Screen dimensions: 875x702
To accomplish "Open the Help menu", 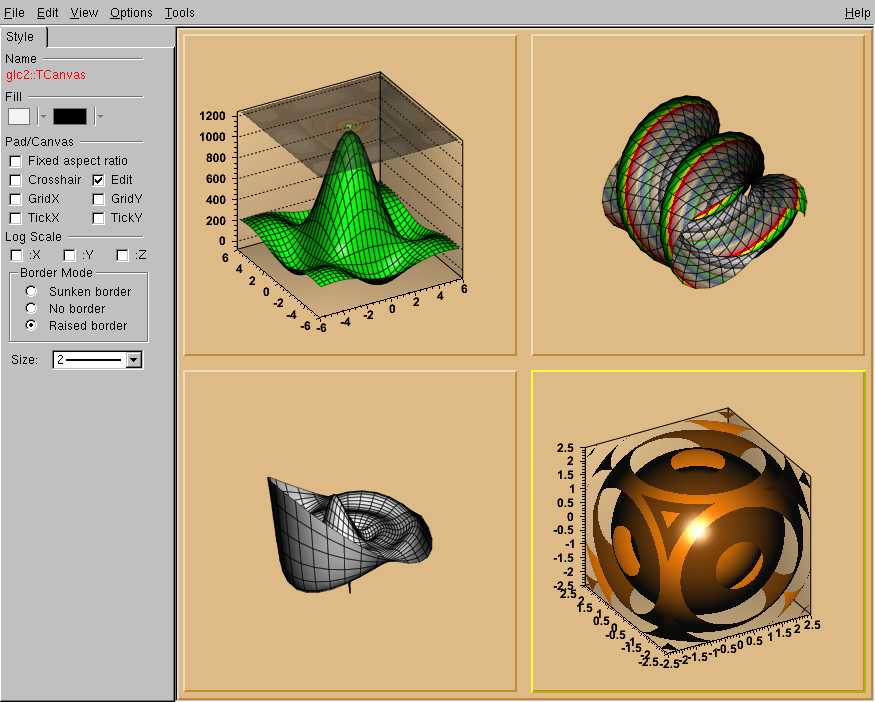I will pyautogui.click(x=857, y=13).
